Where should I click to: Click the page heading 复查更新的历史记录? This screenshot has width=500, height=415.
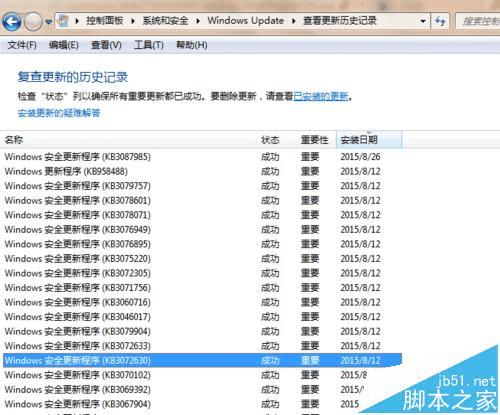pos(73,77)
